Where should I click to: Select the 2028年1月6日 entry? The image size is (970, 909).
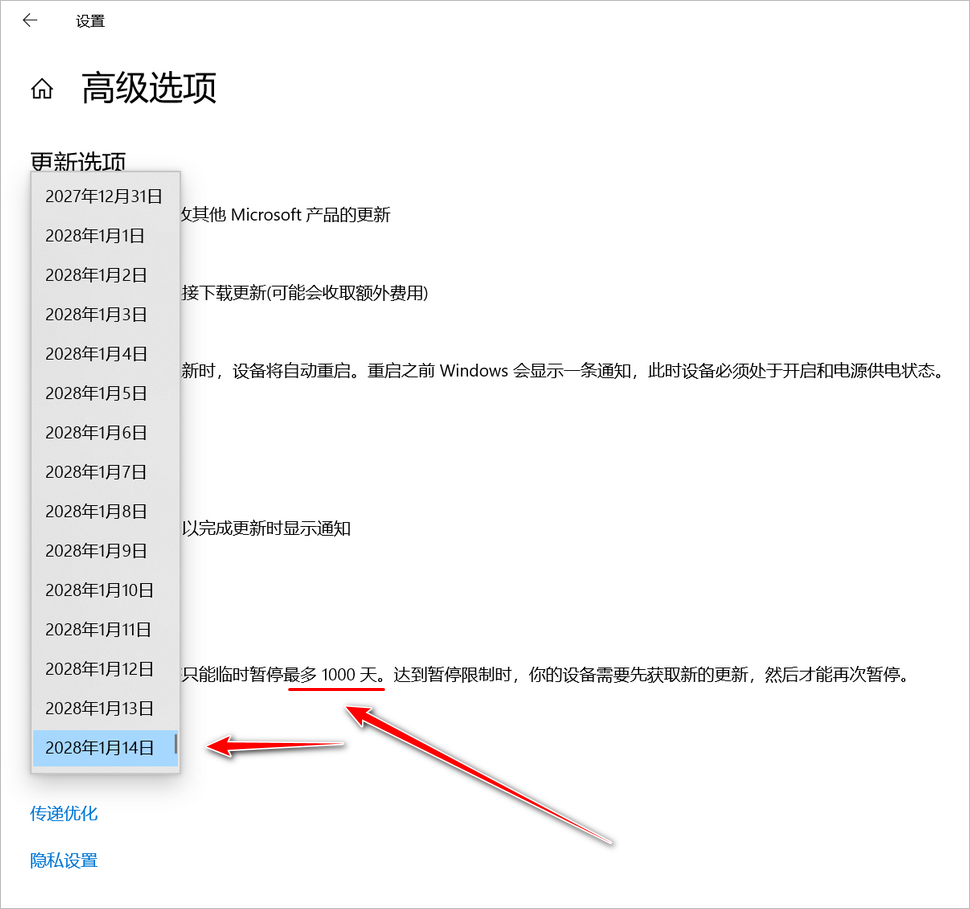click(x=96, y=432)
